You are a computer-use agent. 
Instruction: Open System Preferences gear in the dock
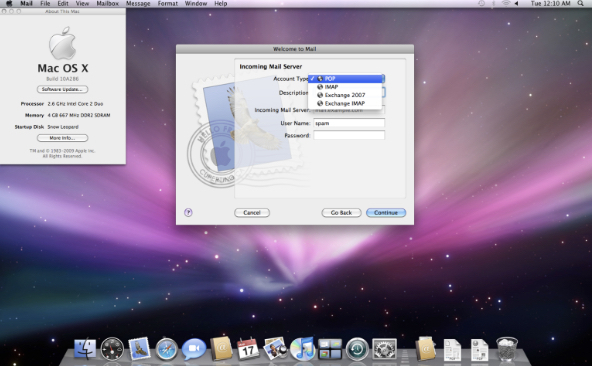[384, 349]
